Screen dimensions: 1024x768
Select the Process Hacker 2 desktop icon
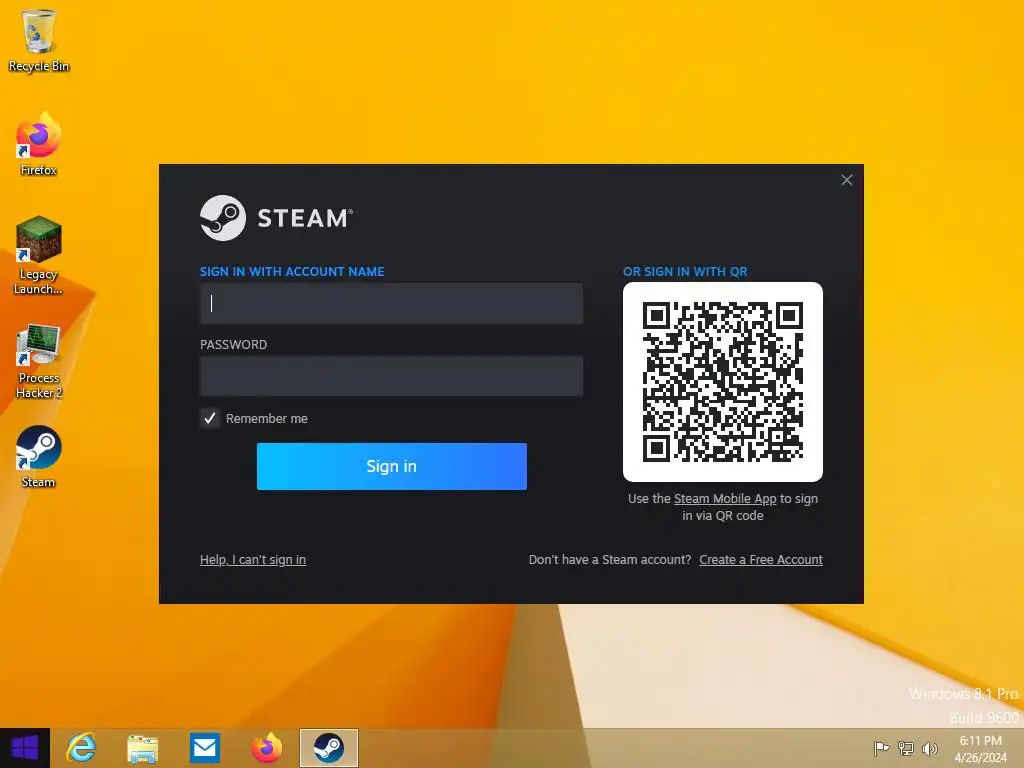tap(39, 360)
